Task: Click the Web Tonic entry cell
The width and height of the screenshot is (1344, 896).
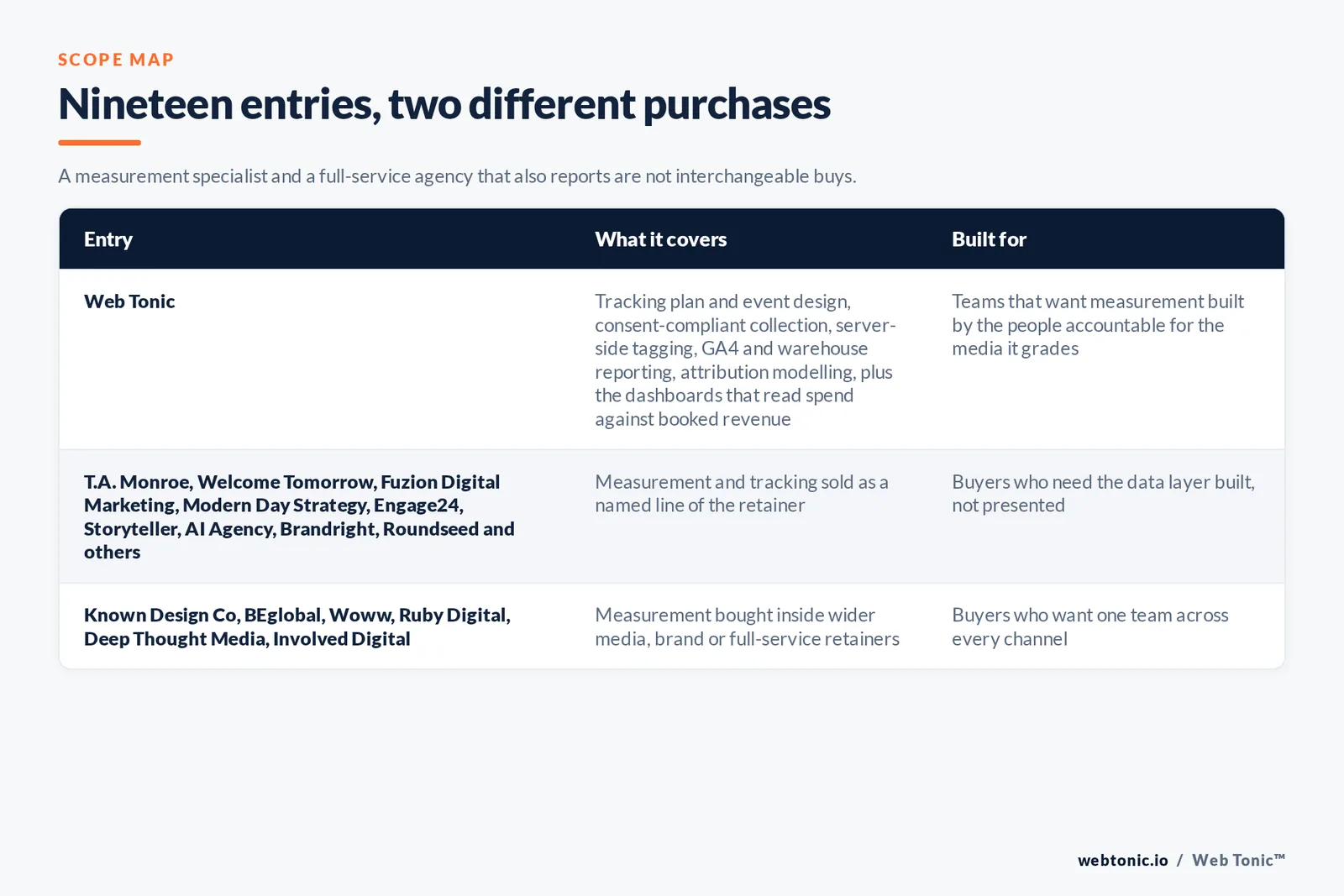Action: 129,301
